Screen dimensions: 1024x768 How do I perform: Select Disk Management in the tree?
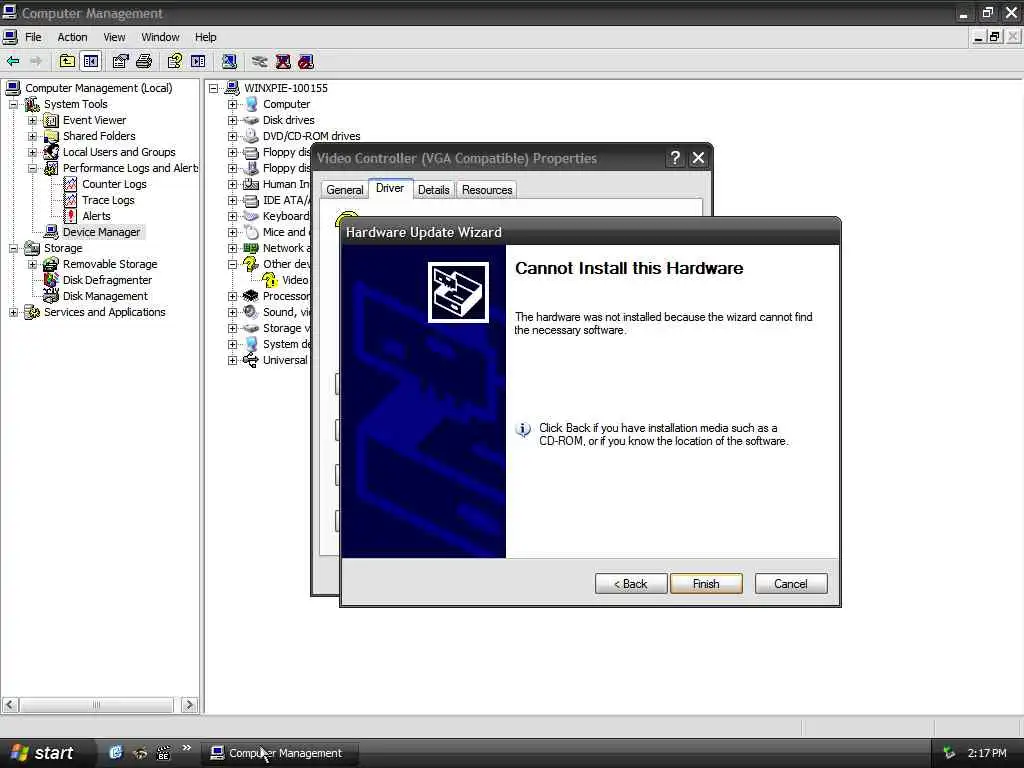coord(105,296)
